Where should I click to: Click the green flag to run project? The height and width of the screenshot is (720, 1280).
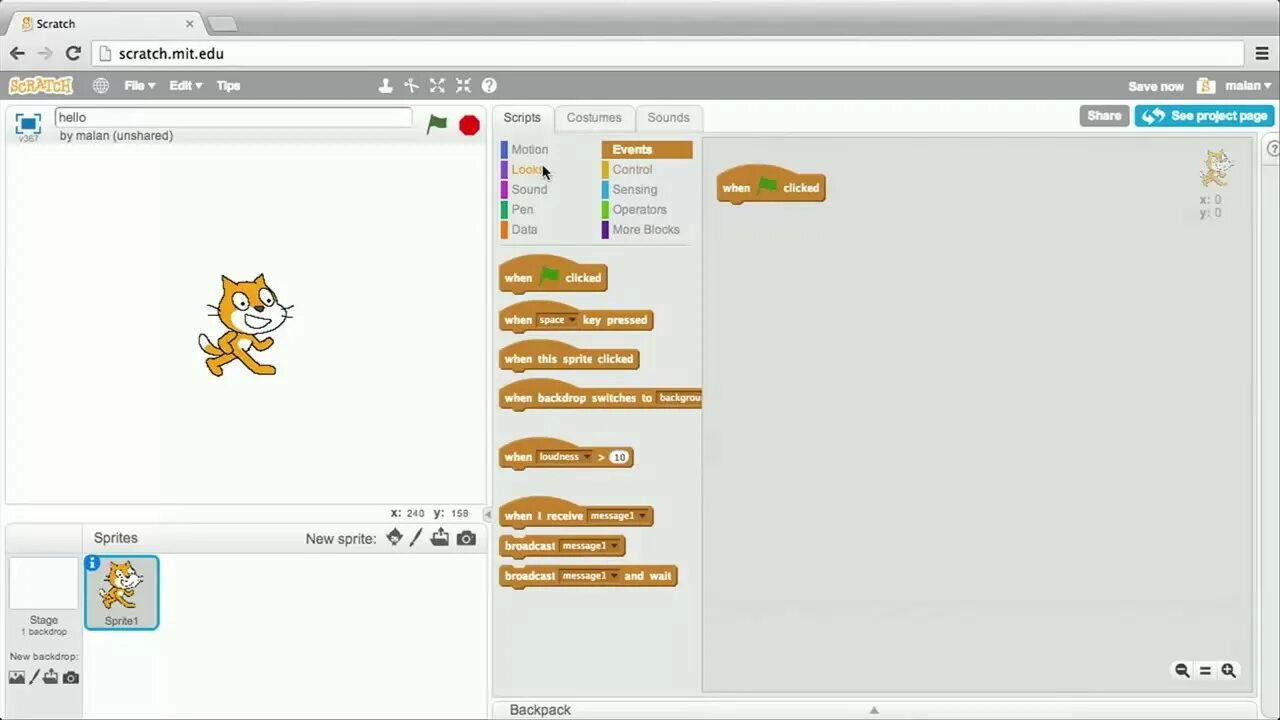click(x=437, y=124)
